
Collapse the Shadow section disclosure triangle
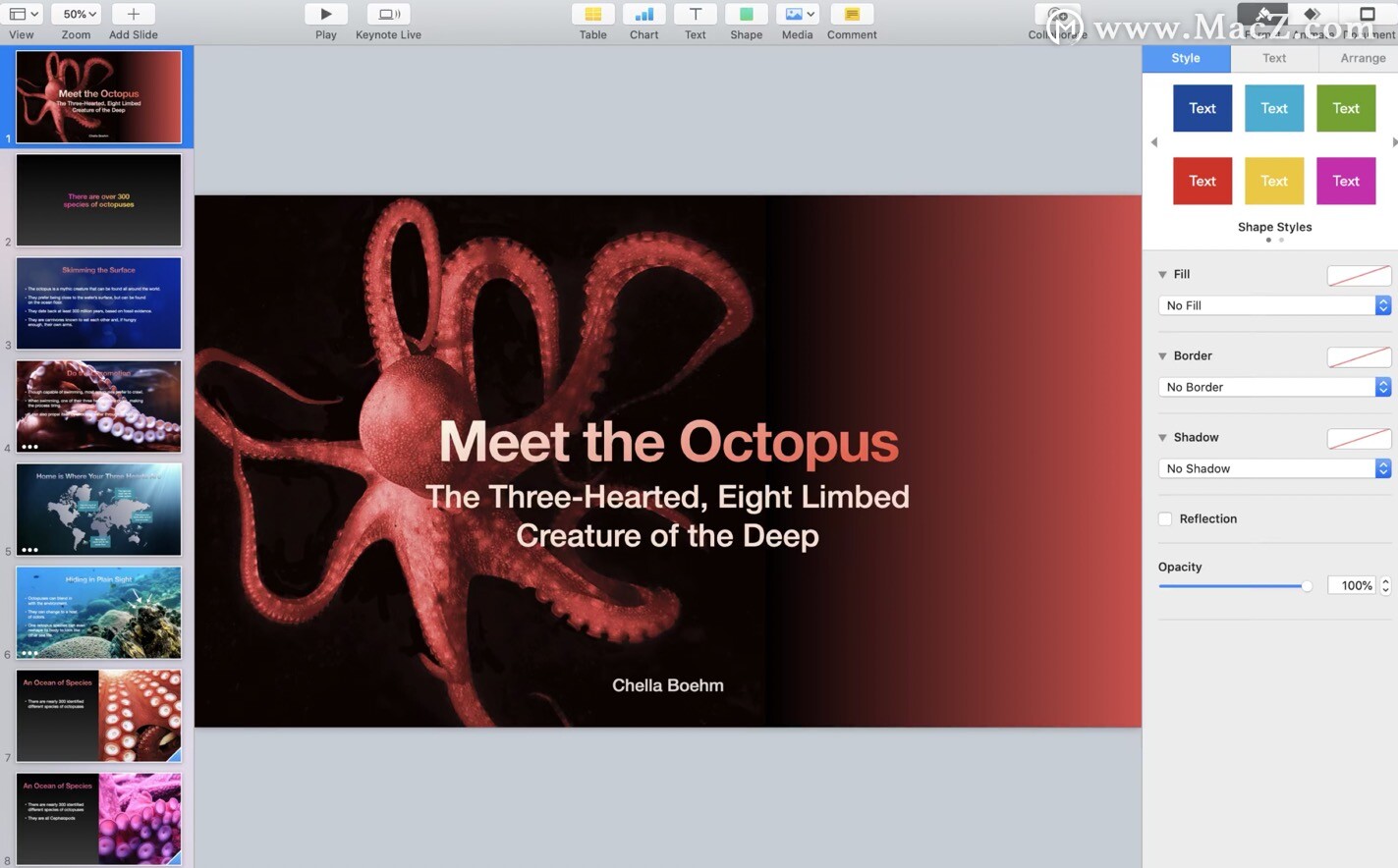tap(1162, 438)
